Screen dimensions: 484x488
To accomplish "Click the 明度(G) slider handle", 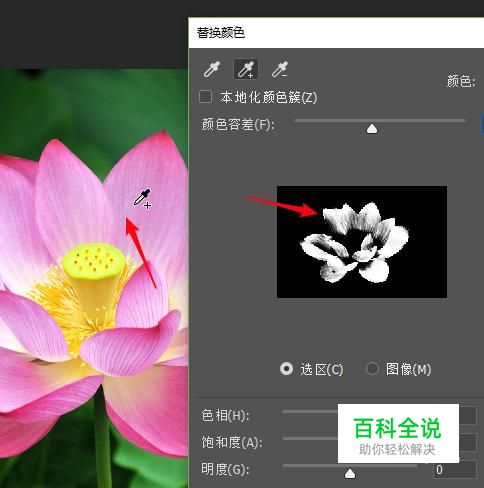I will coord(350,473).
